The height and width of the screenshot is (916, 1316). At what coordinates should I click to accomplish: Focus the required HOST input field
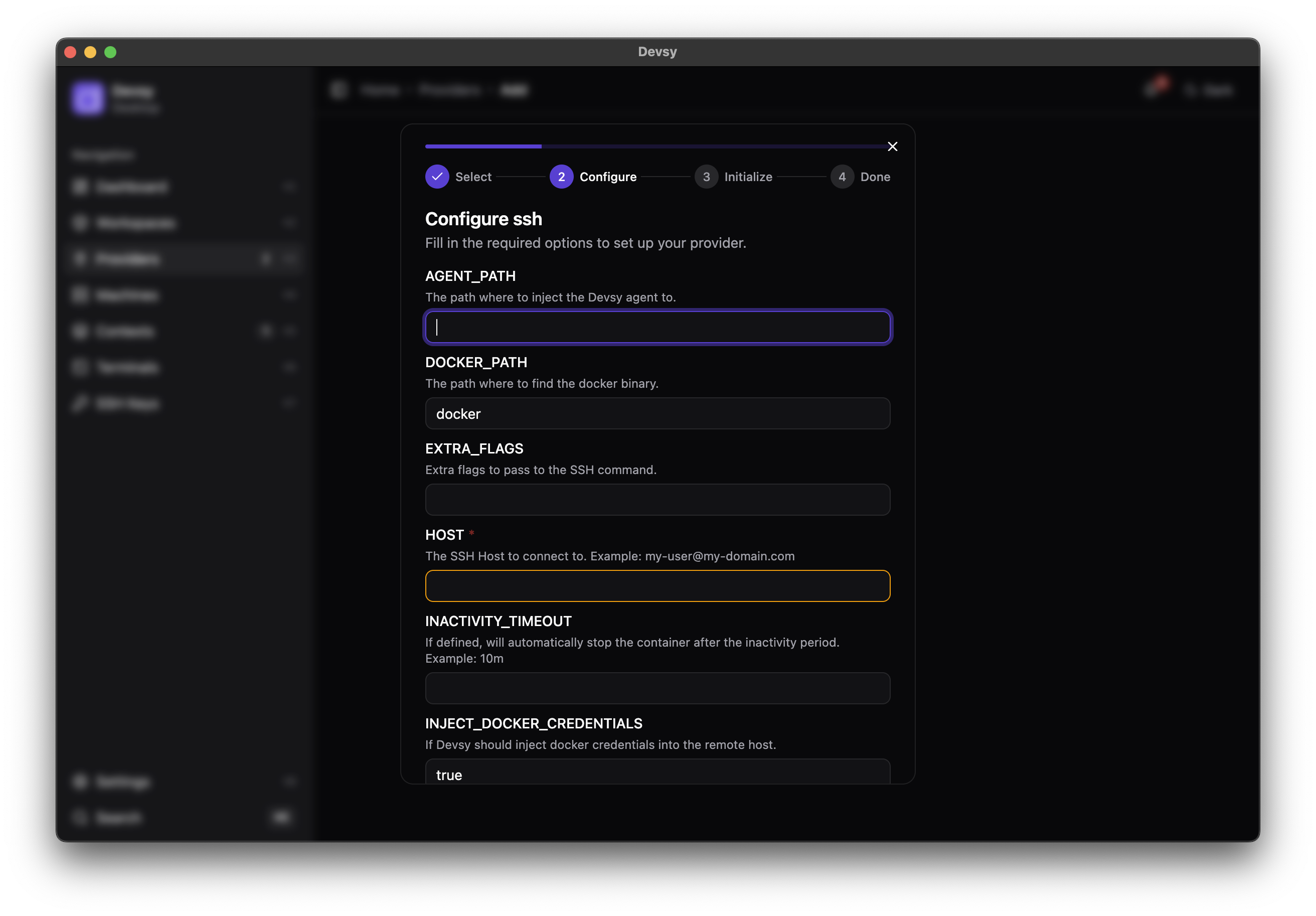pos(657,586)
